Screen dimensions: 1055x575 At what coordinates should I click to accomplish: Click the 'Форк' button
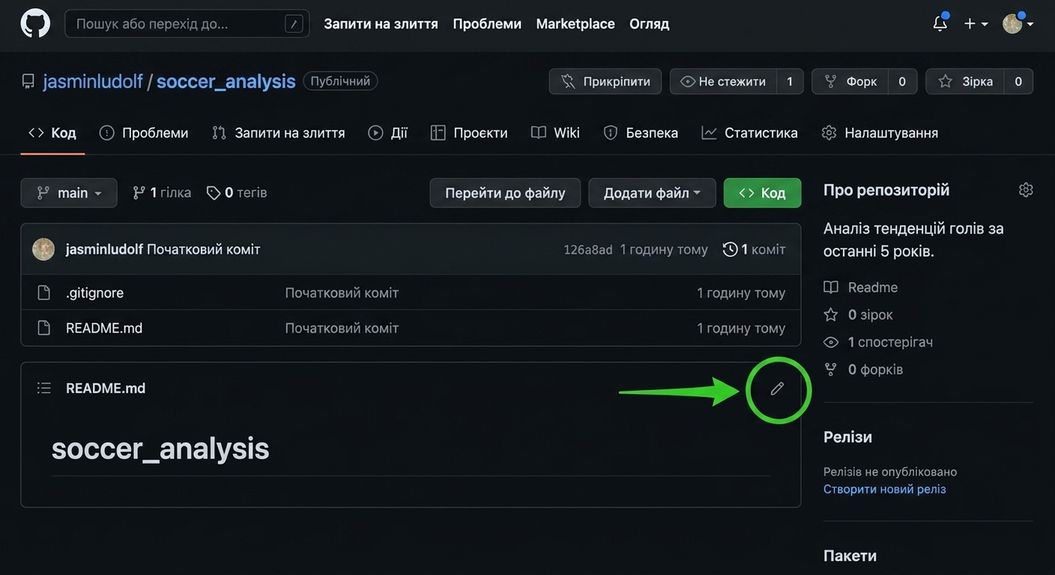click(x=850, y=81)
